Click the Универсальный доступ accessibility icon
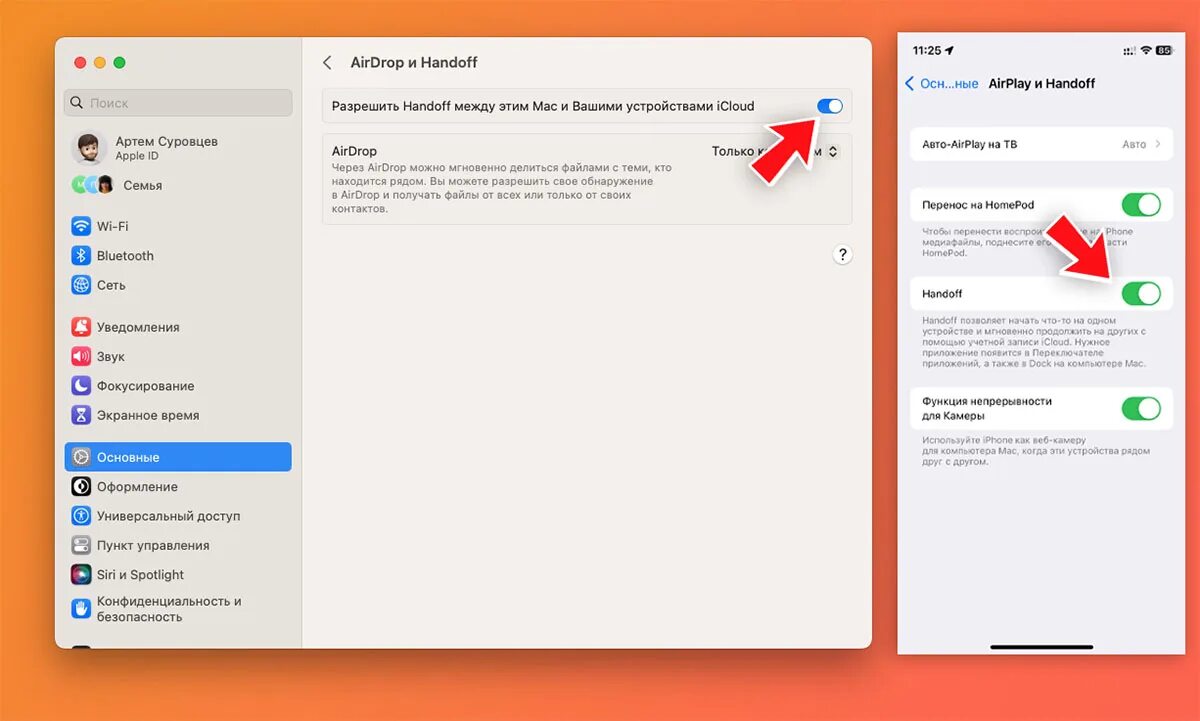This screenshot has width=1200, height=721. tap(81, 516)
